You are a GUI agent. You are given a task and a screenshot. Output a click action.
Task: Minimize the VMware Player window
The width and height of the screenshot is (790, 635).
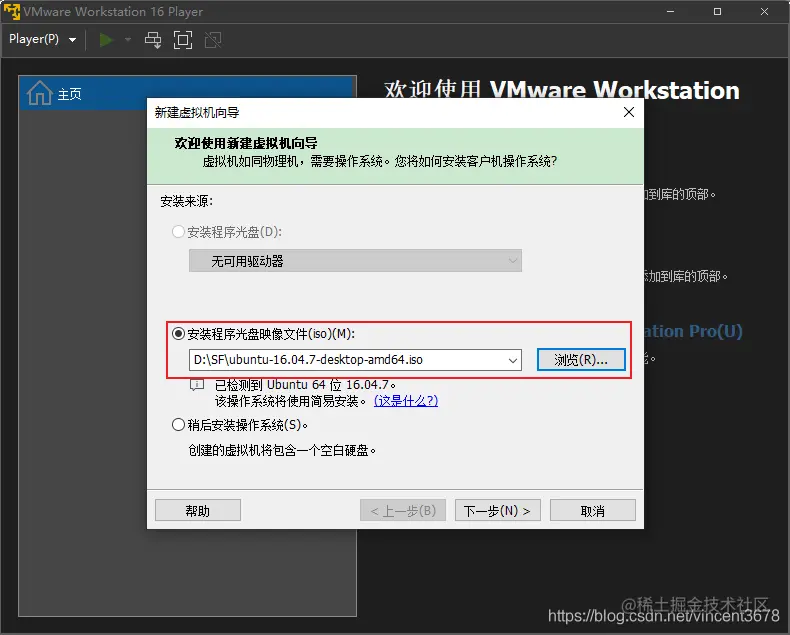(670, 11)
